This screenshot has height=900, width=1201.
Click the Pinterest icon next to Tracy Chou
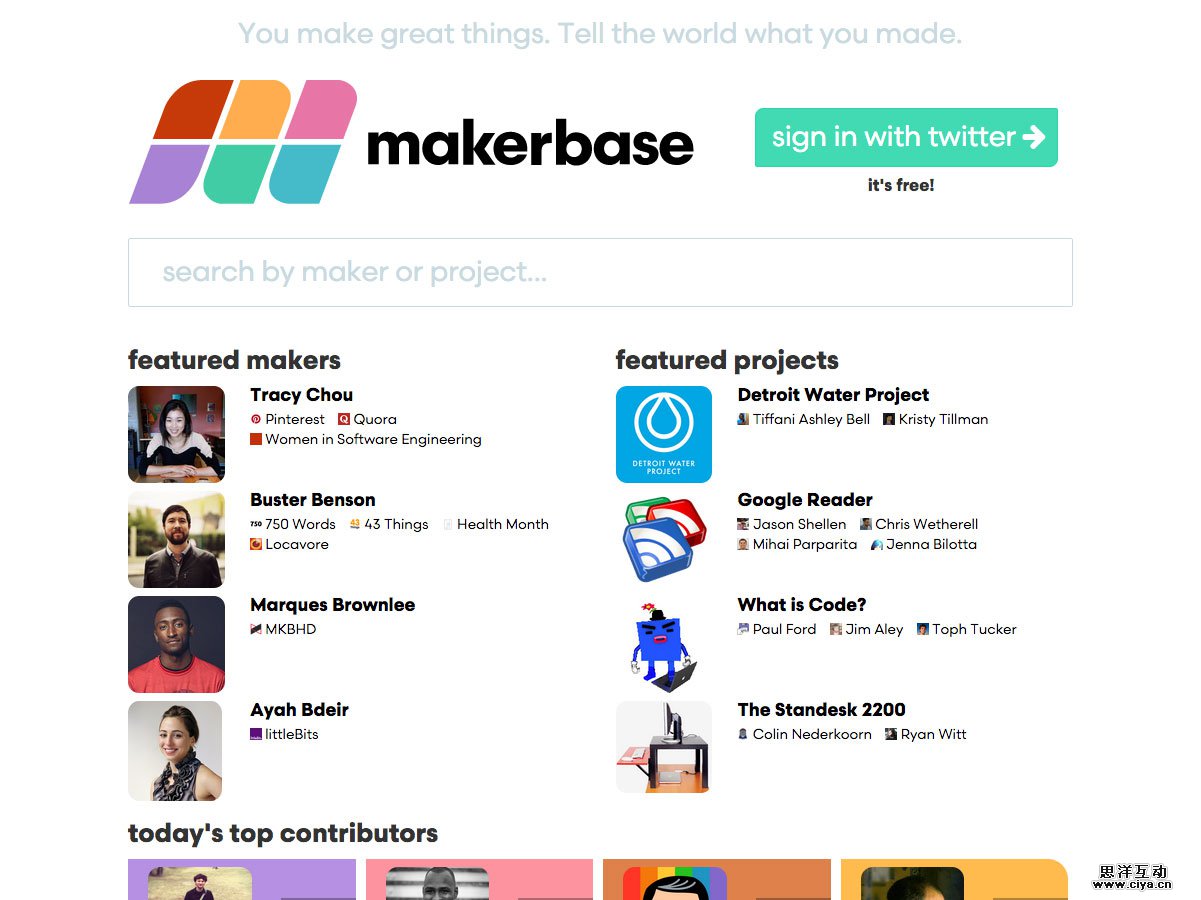coord(254,419)
